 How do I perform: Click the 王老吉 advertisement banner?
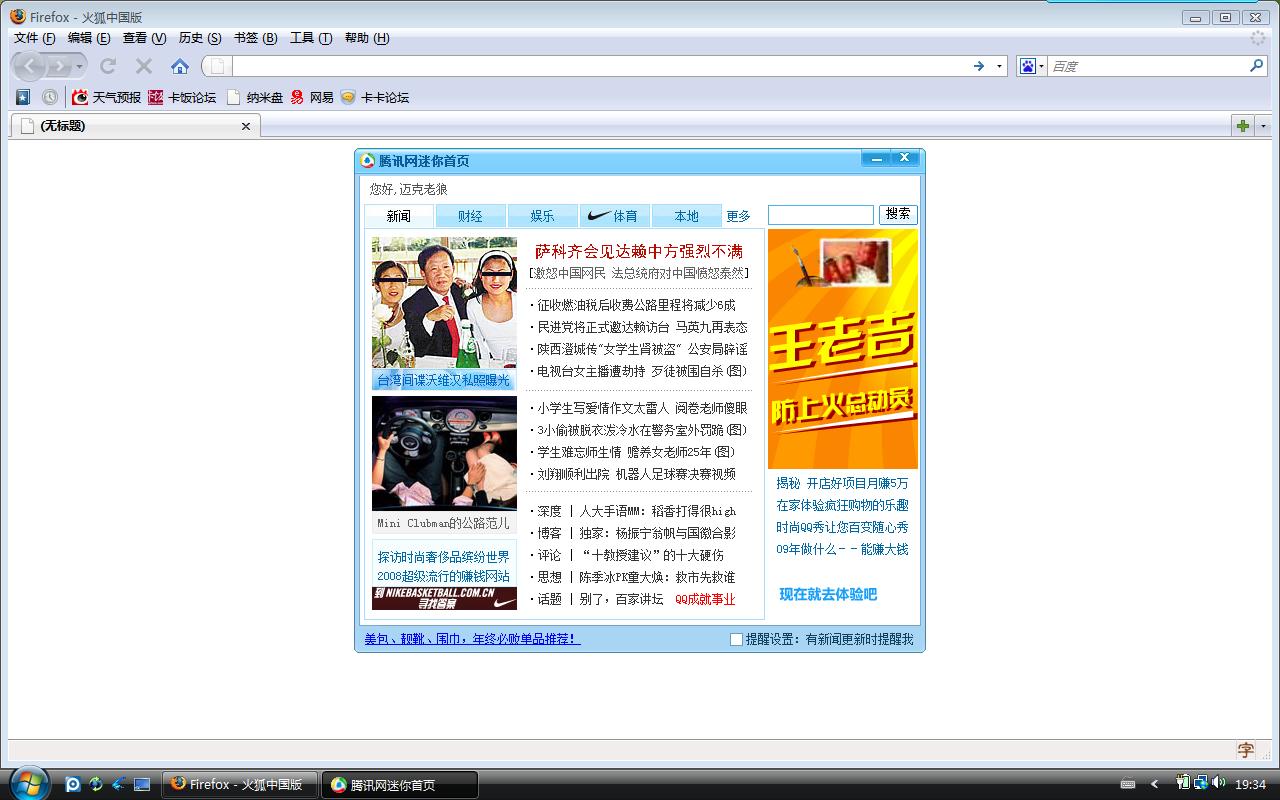pos(843,349)
